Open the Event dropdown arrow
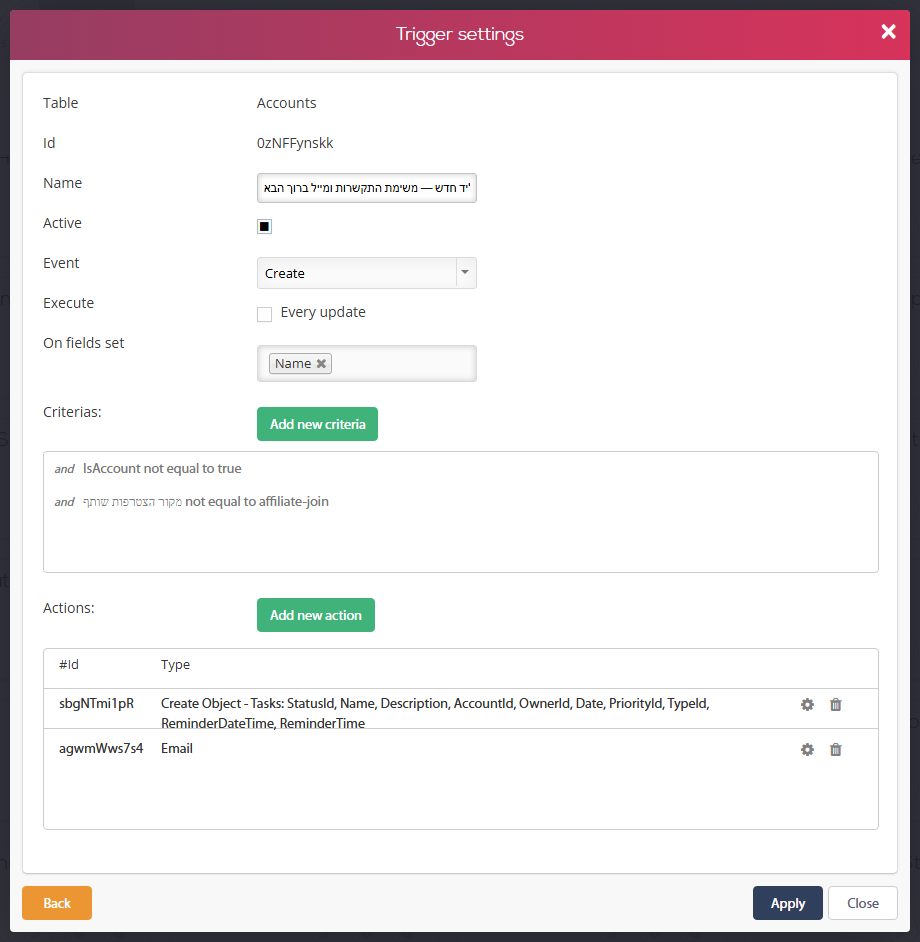 465,273
